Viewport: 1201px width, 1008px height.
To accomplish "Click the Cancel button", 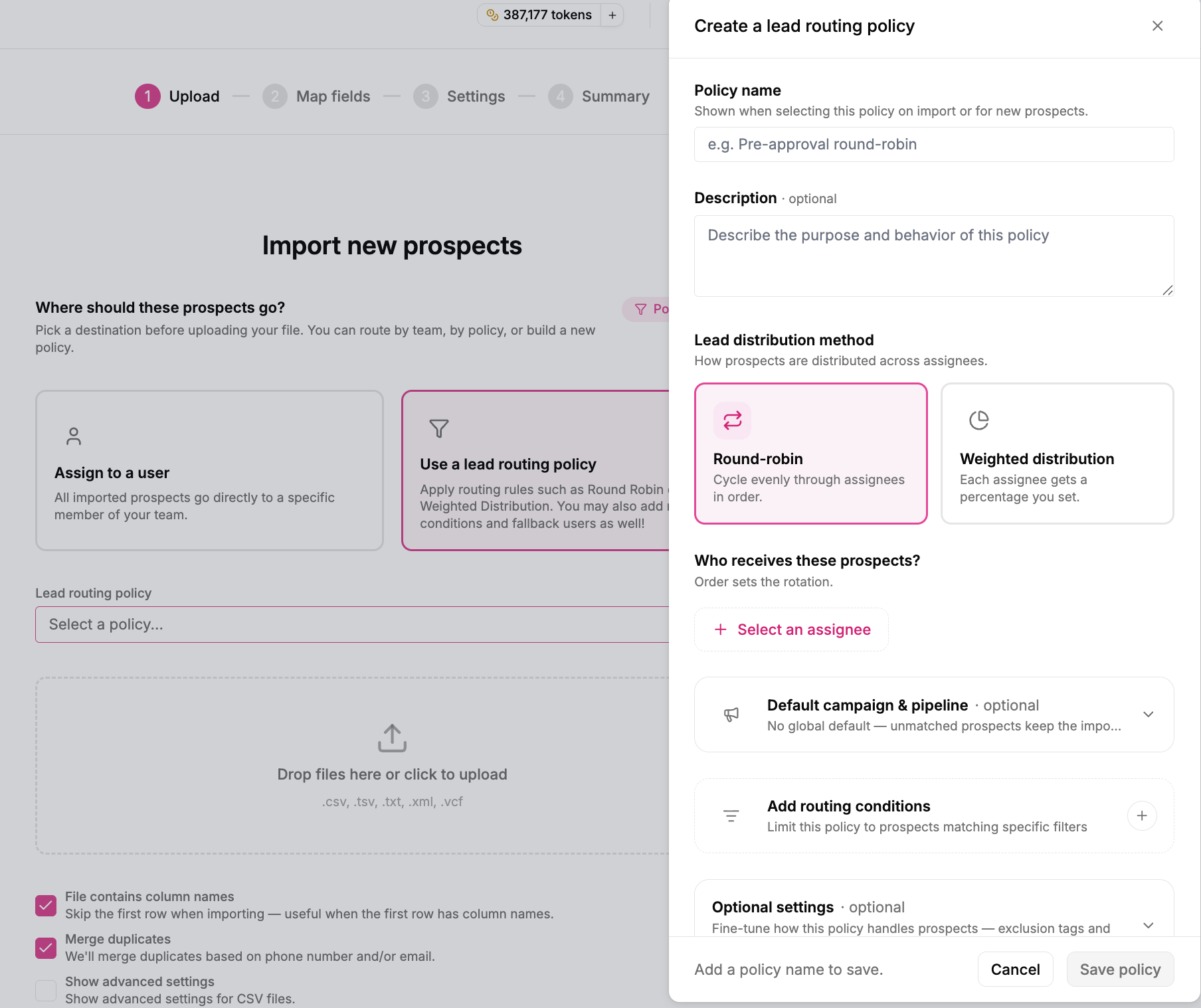I will click(x=1015, y=969).
